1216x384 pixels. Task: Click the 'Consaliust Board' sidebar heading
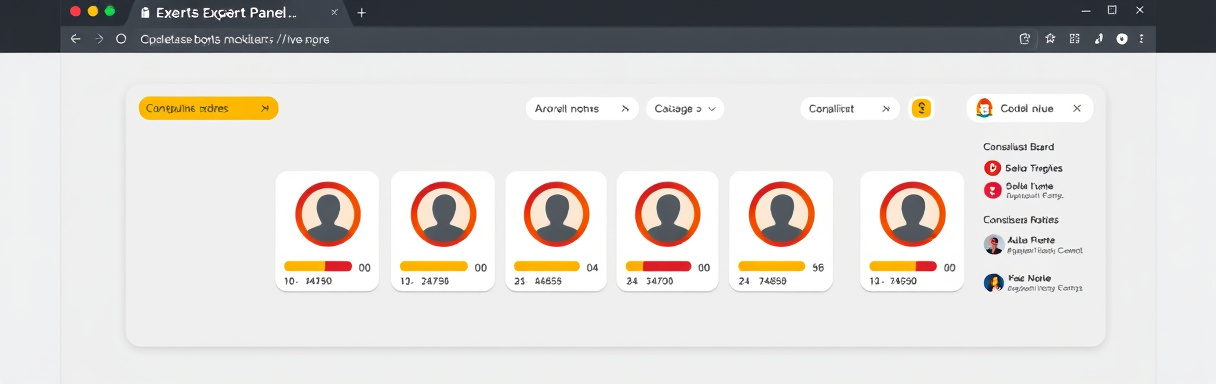coord(1018,147)
